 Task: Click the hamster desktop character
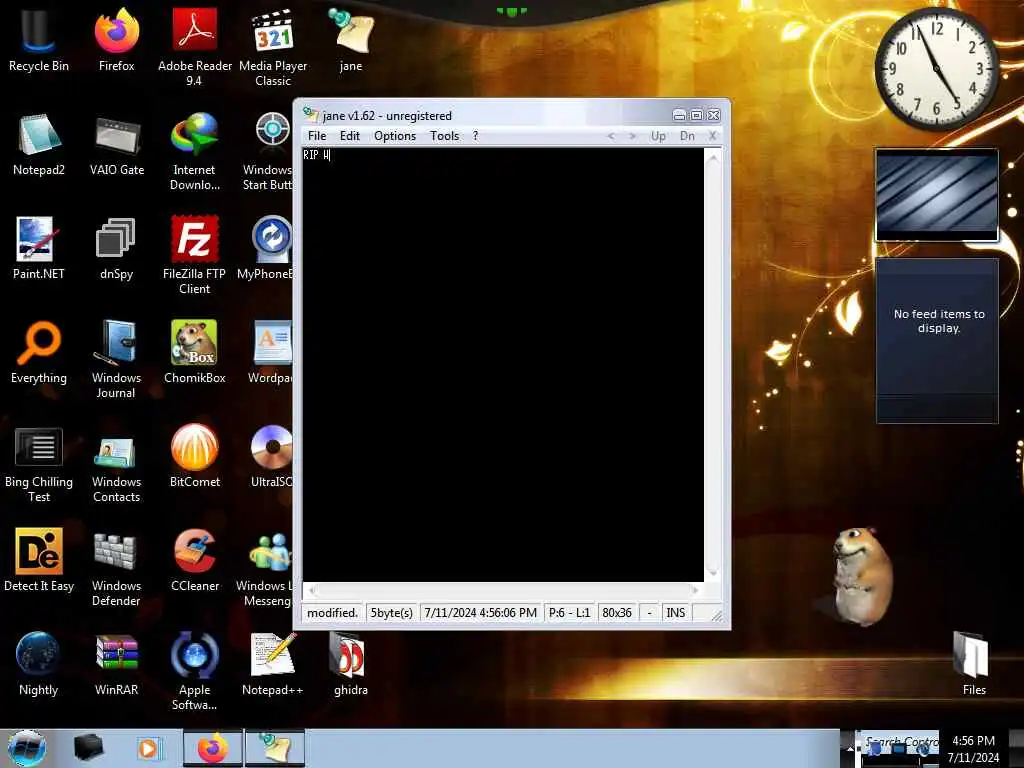[x=862, y=575]
